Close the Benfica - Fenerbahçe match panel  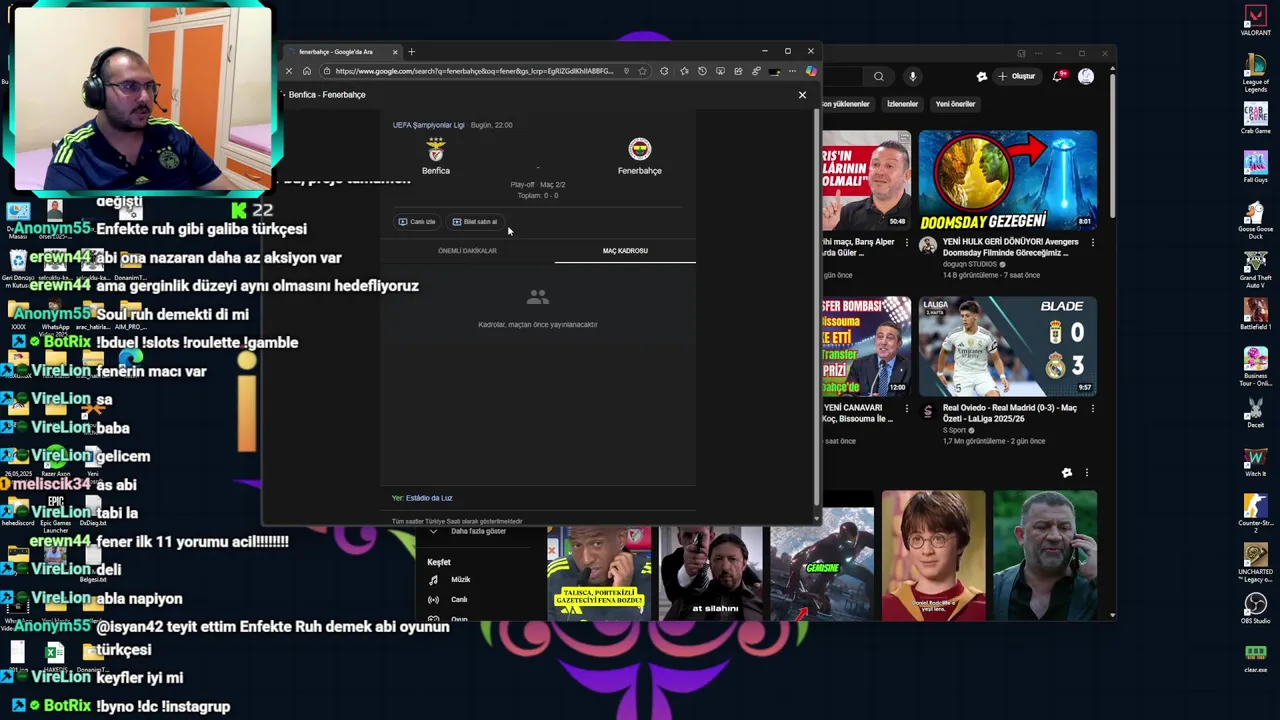(x=802, y=95)
